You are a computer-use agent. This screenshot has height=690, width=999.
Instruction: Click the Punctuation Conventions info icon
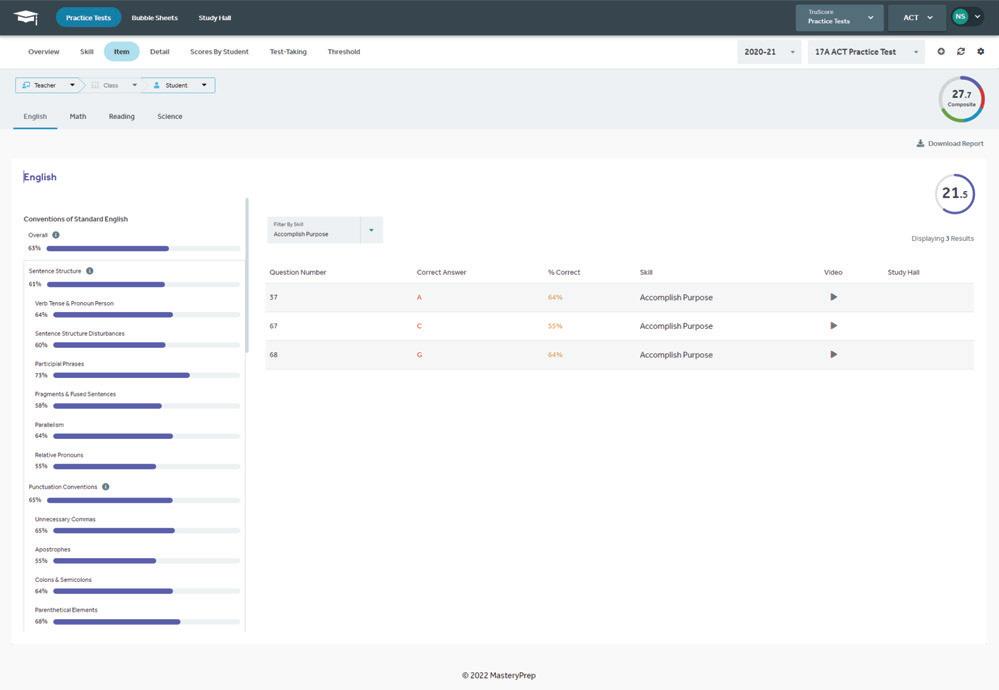click(106, 487)
